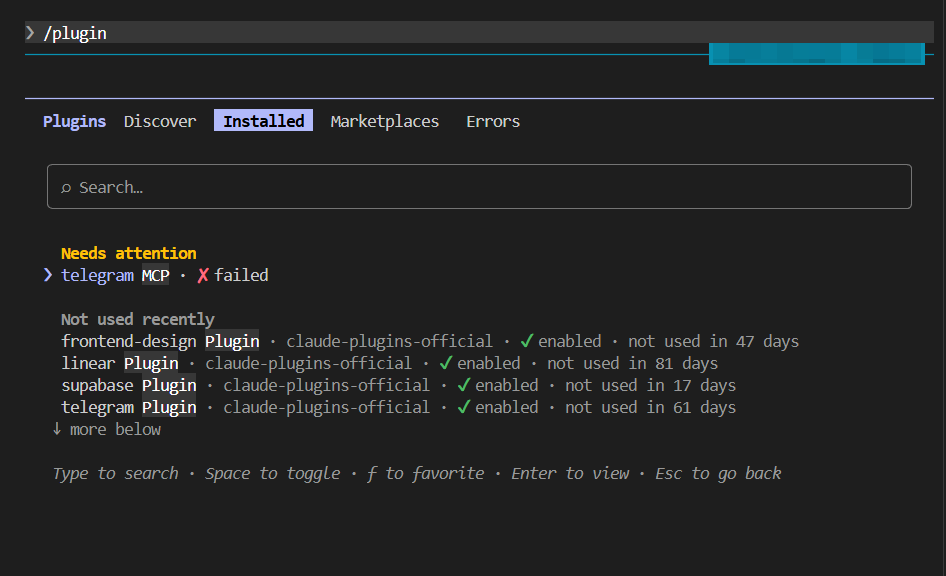Click the search magnifier icon

[x=66, y=188]
